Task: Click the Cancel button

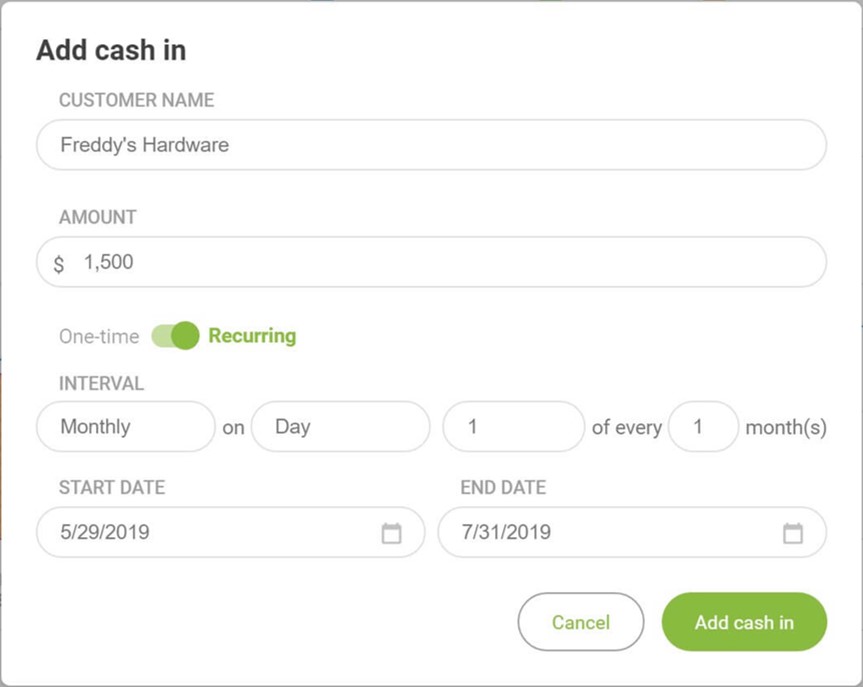Action: point(581,622)
